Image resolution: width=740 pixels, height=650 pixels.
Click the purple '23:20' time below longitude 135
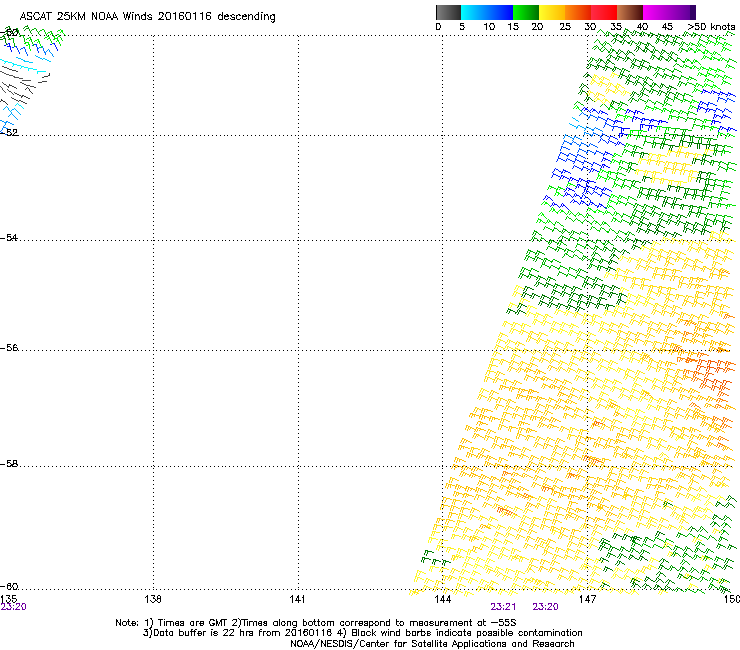13,607
